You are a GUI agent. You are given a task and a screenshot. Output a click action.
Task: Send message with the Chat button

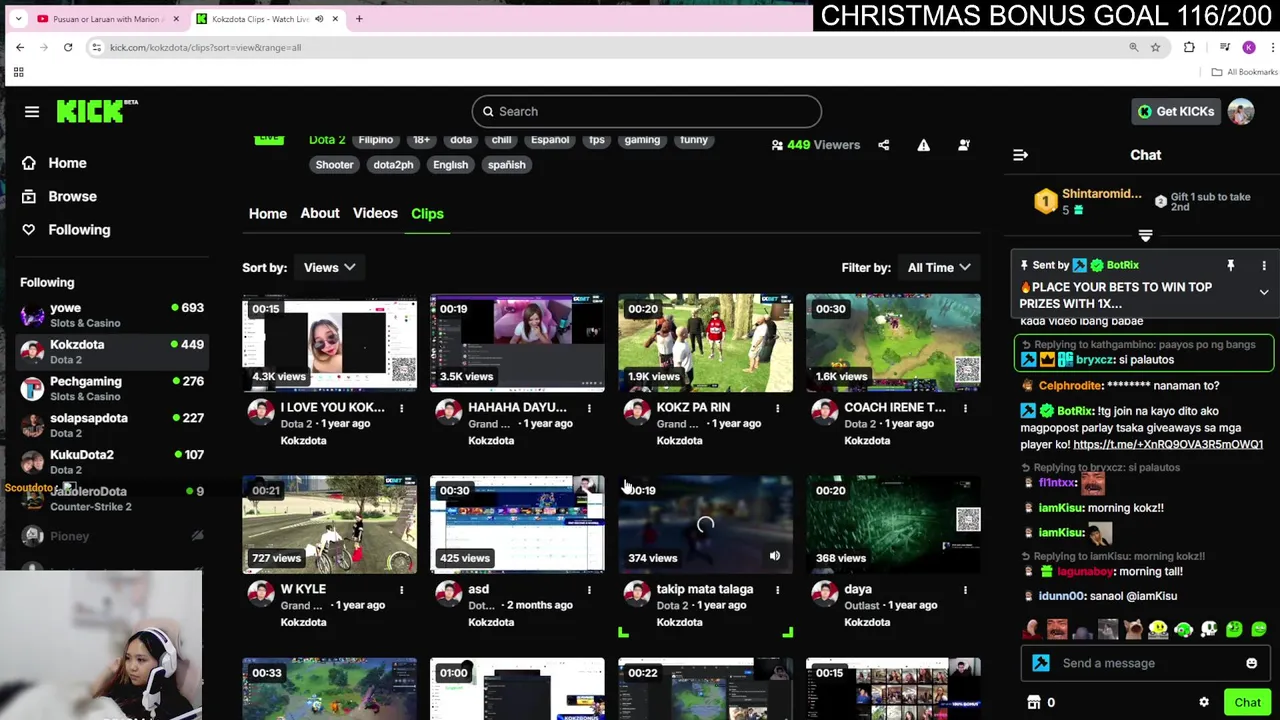click(1247, 702)
